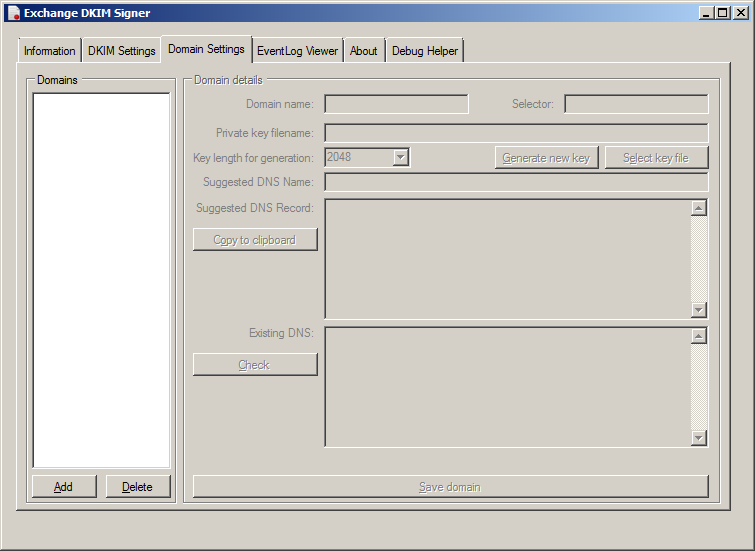
Task: Open the Key length for generation dropdown
Action: click(x=401, y=157)
